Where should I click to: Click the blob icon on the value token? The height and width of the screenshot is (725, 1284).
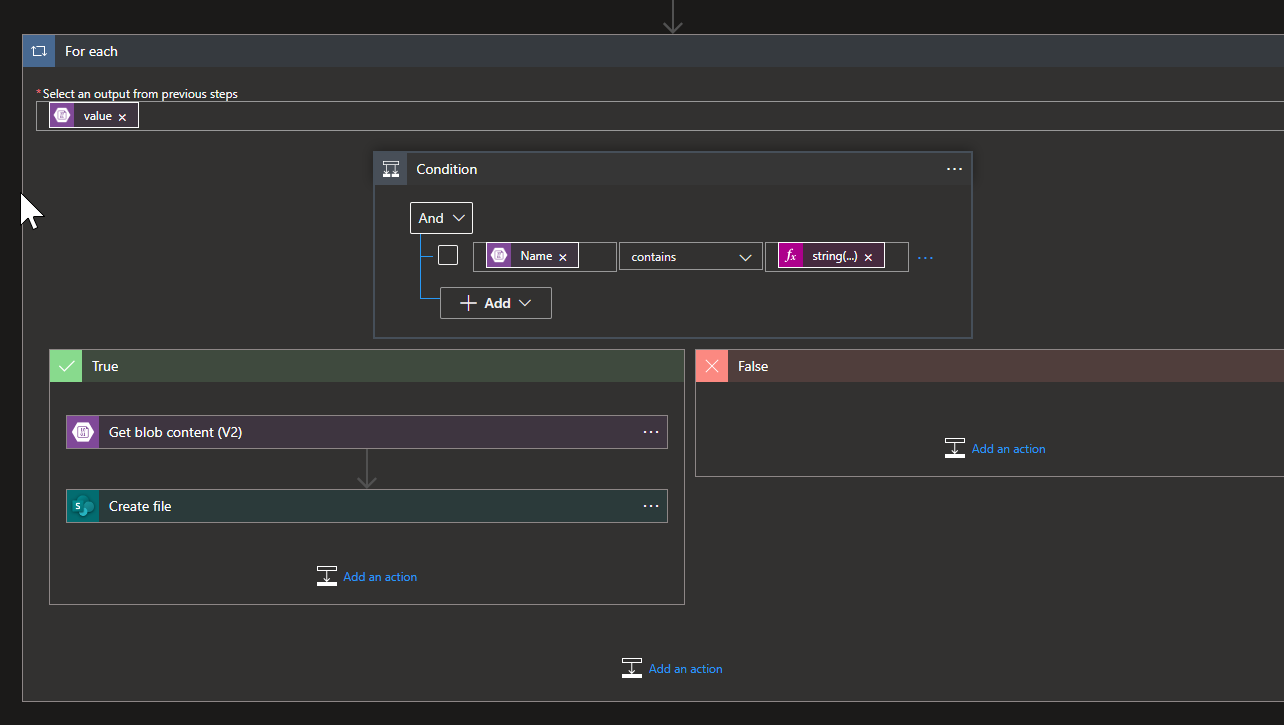pyautogui.click(x=62, y=116)
